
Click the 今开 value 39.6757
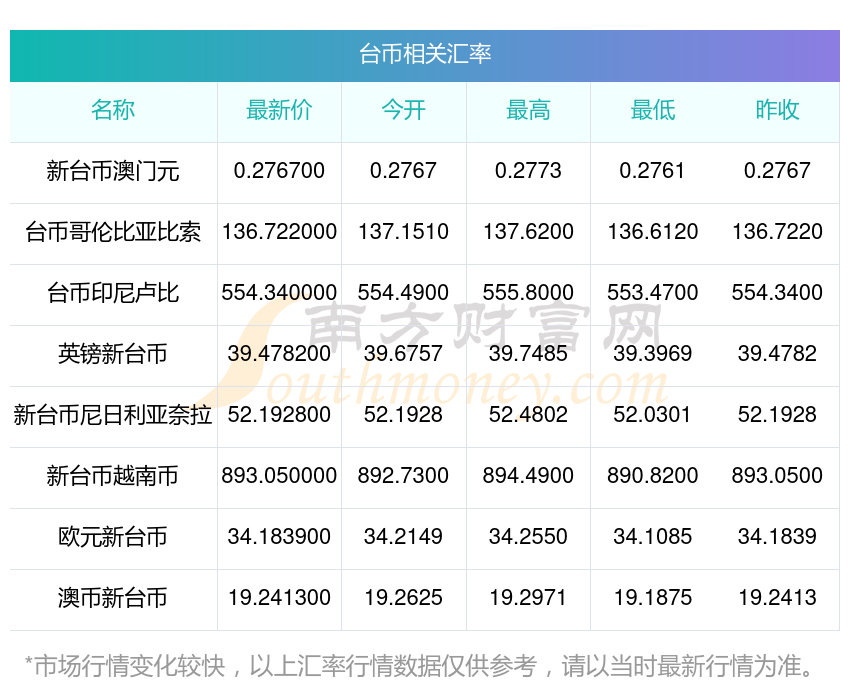pyautogui.click(x=403, y=354)
